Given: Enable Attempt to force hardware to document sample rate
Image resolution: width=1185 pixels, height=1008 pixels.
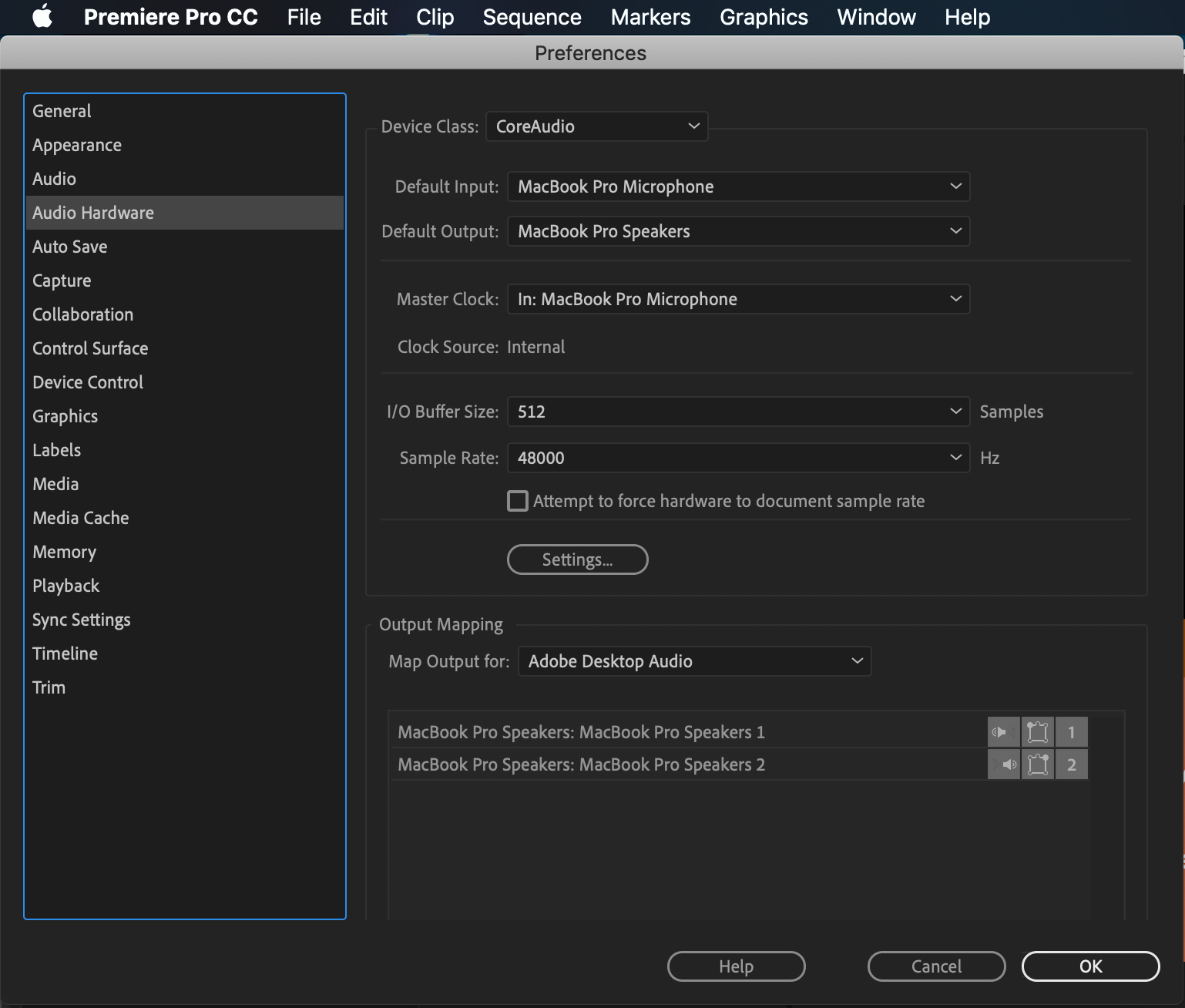Looking at the screenshot, I should (x=518, y=501).
